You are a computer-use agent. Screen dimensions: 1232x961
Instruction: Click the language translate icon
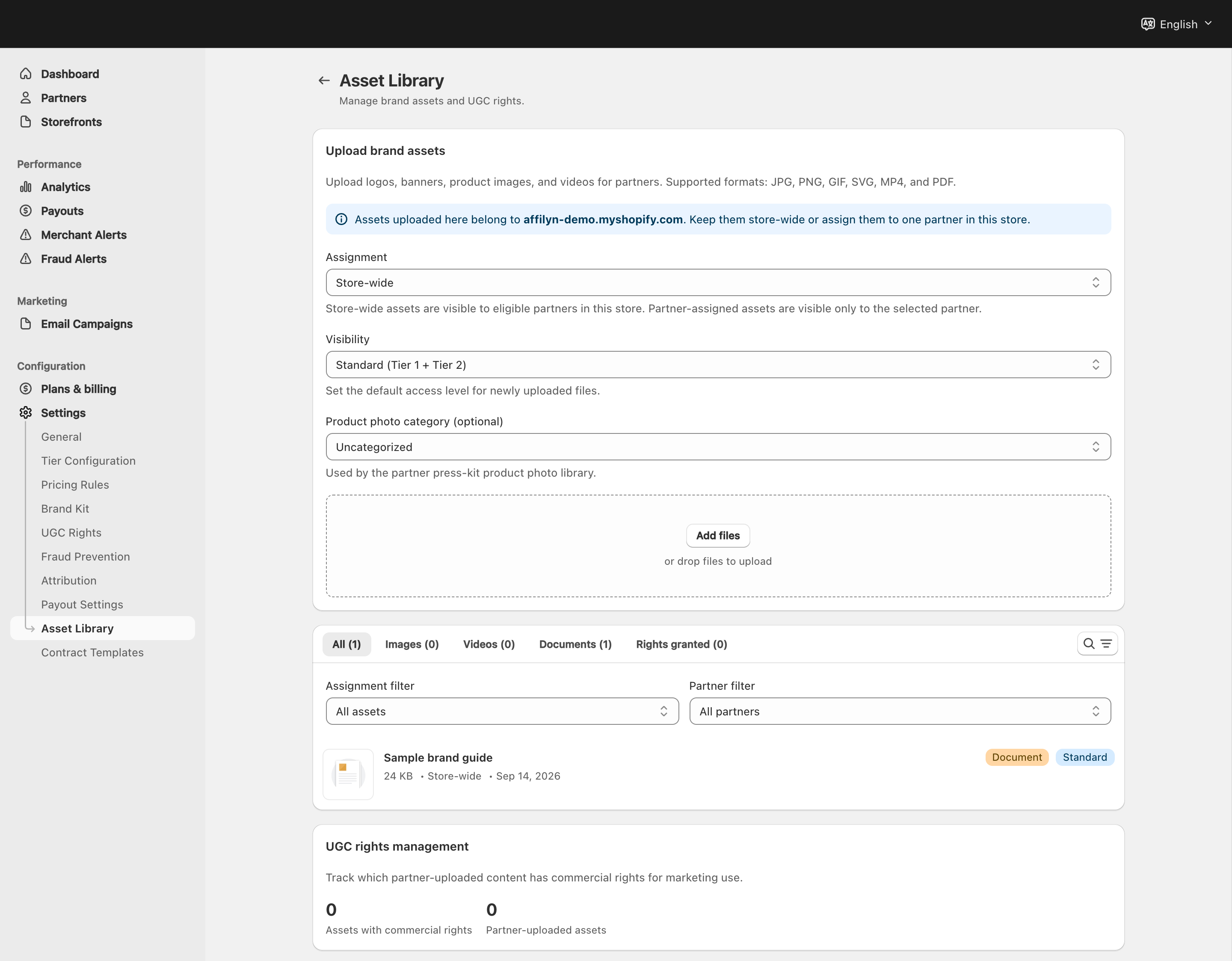coord(1147,24)
